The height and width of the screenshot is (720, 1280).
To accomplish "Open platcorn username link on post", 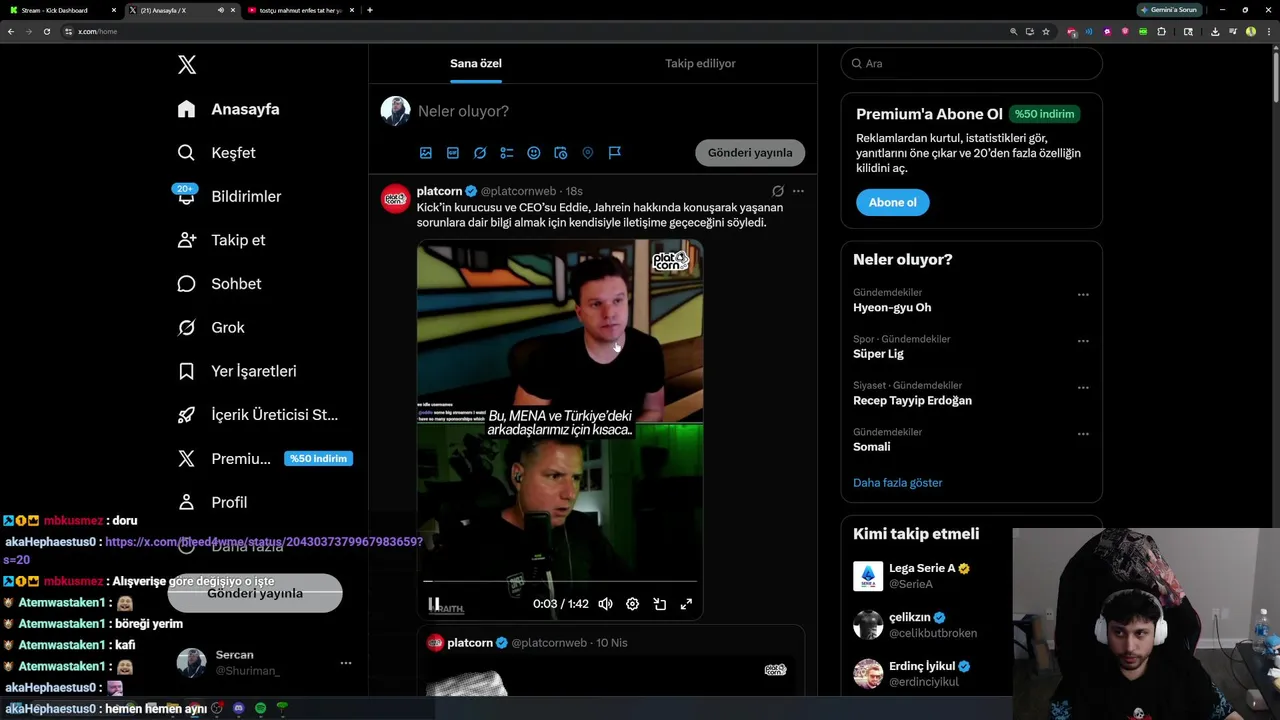I will pos(439,191).
